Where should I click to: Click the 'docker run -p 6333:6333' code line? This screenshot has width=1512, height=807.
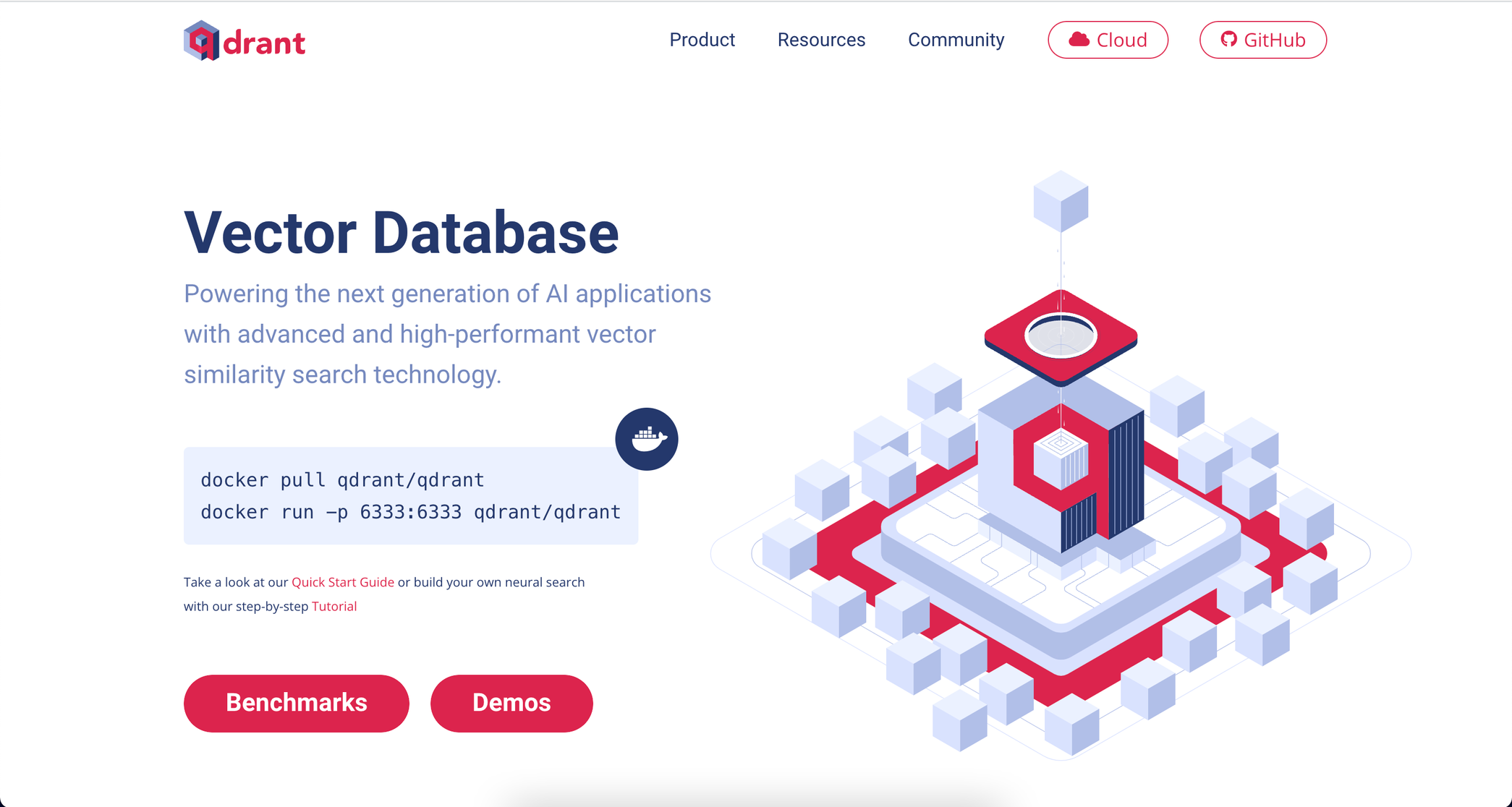point(410,512)
